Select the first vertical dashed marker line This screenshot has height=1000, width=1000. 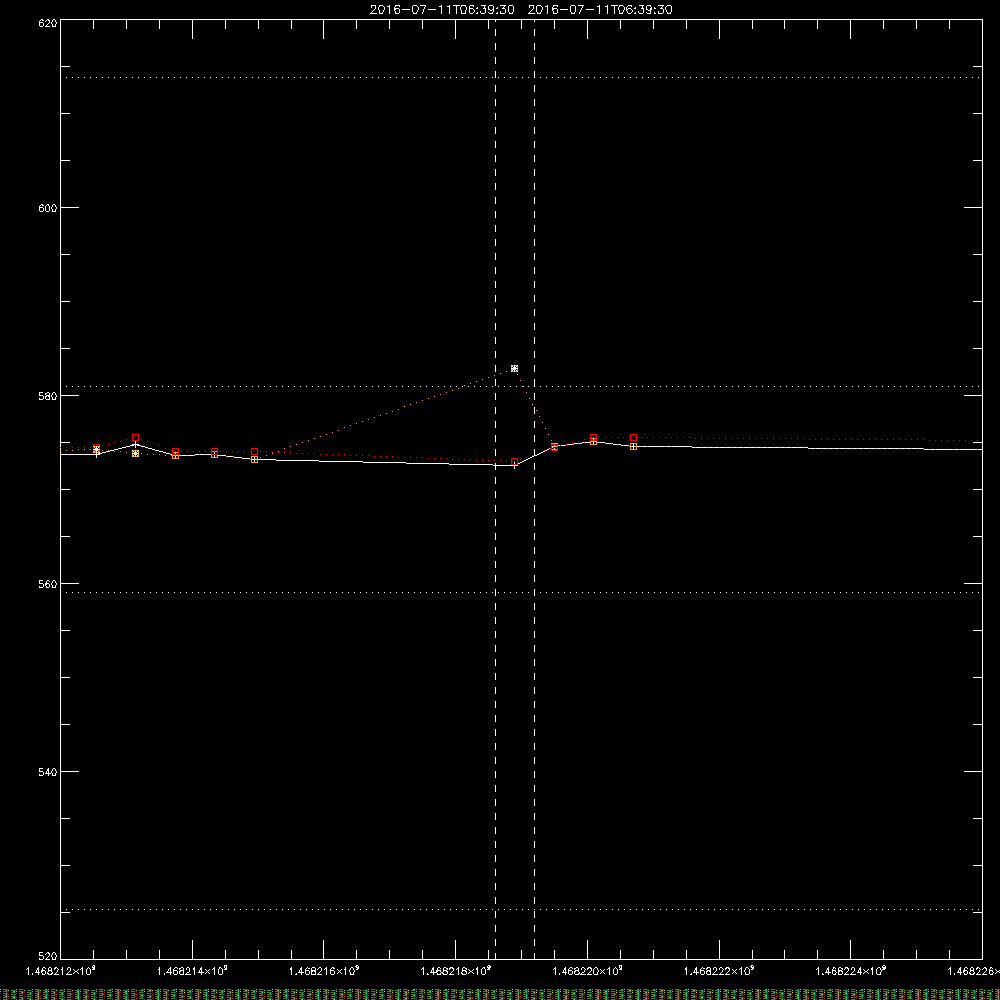coord(496,489)
